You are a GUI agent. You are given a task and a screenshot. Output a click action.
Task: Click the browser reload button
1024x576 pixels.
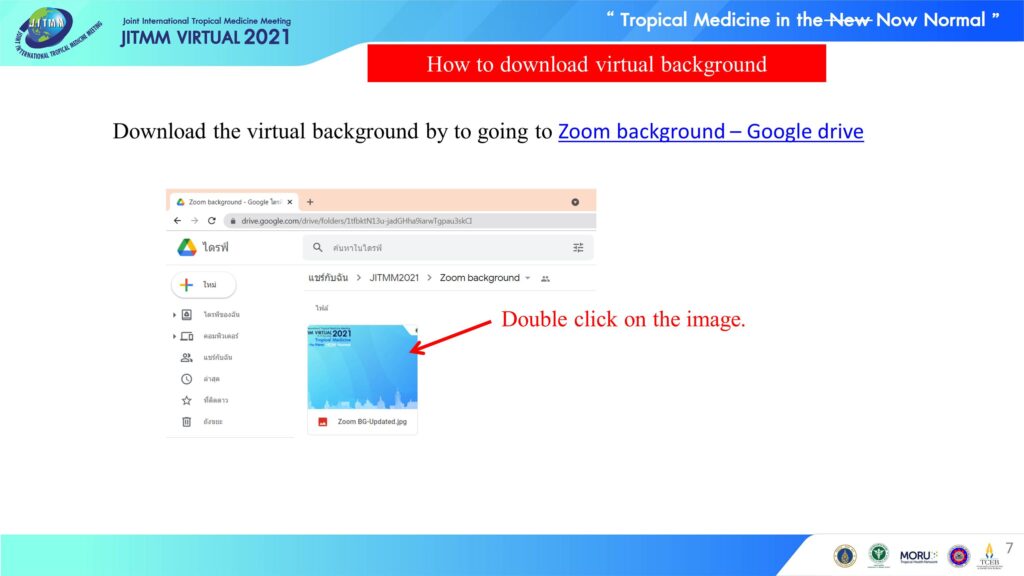pos(212,221)
